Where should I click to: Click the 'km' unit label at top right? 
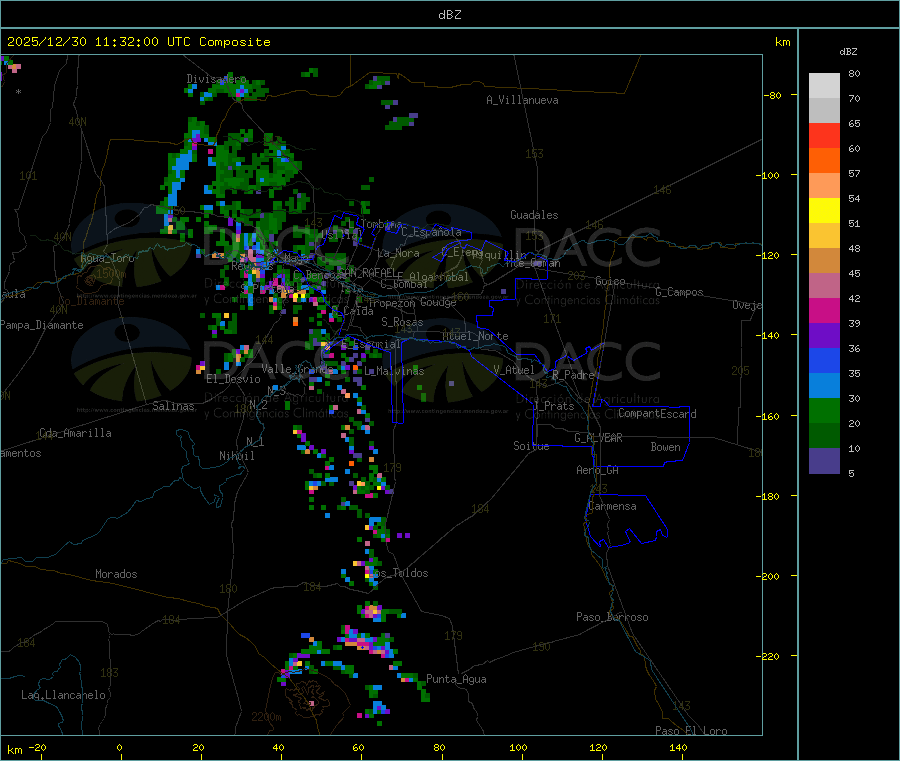coord(782,42)
